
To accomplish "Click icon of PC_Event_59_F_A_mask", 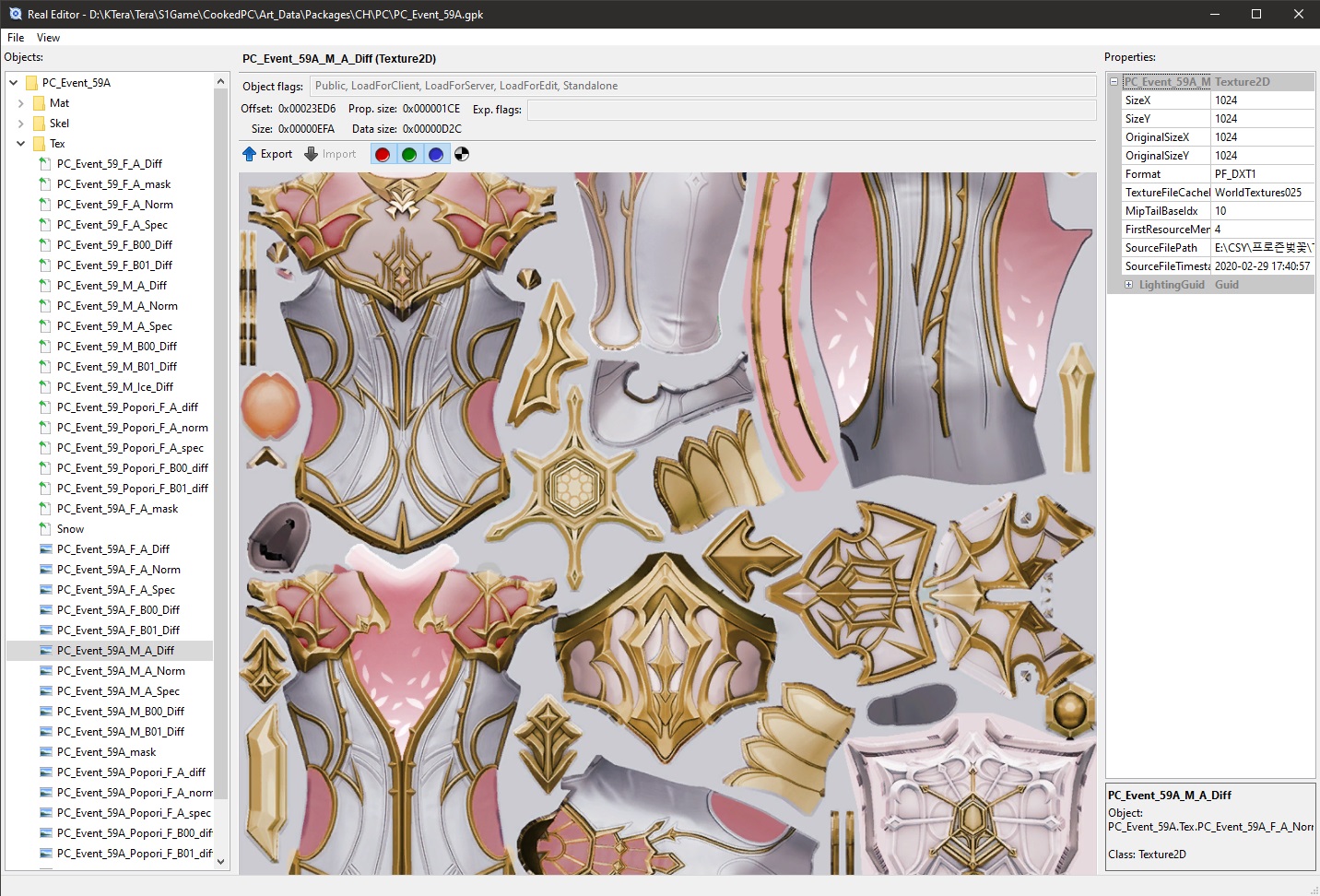I will [45, 184].
